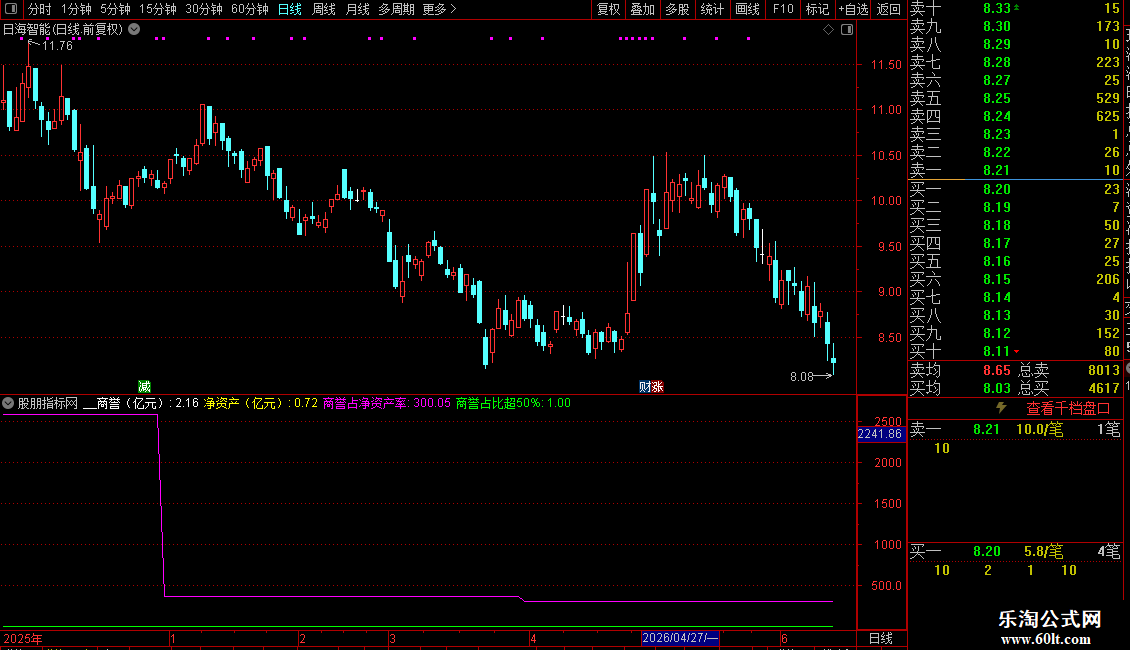Viewport: 1130px width, 650px height.
Task: Click the 财 marker on chart
Action: [x=644, y=386]
